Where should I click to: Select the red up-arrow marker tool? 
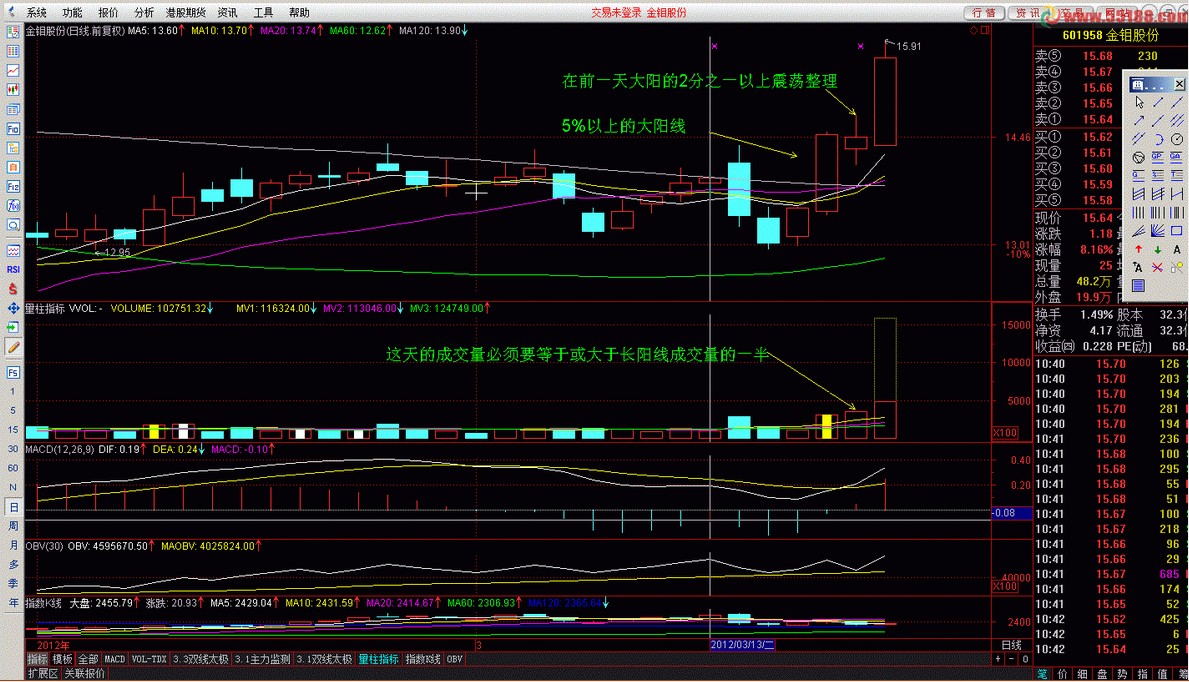tap(1139, 249)
